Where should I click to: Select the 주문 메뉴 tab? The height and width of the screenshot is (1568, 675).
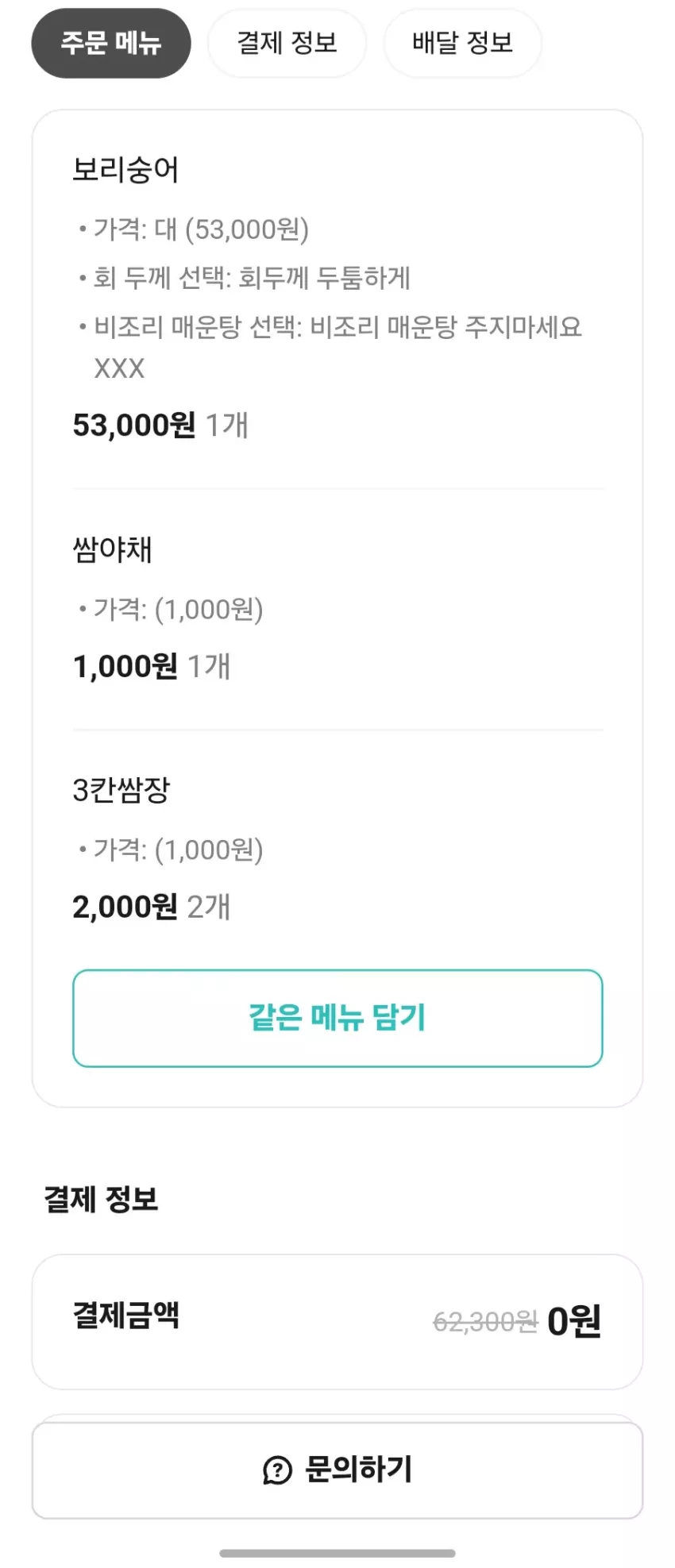pos(111,43)
